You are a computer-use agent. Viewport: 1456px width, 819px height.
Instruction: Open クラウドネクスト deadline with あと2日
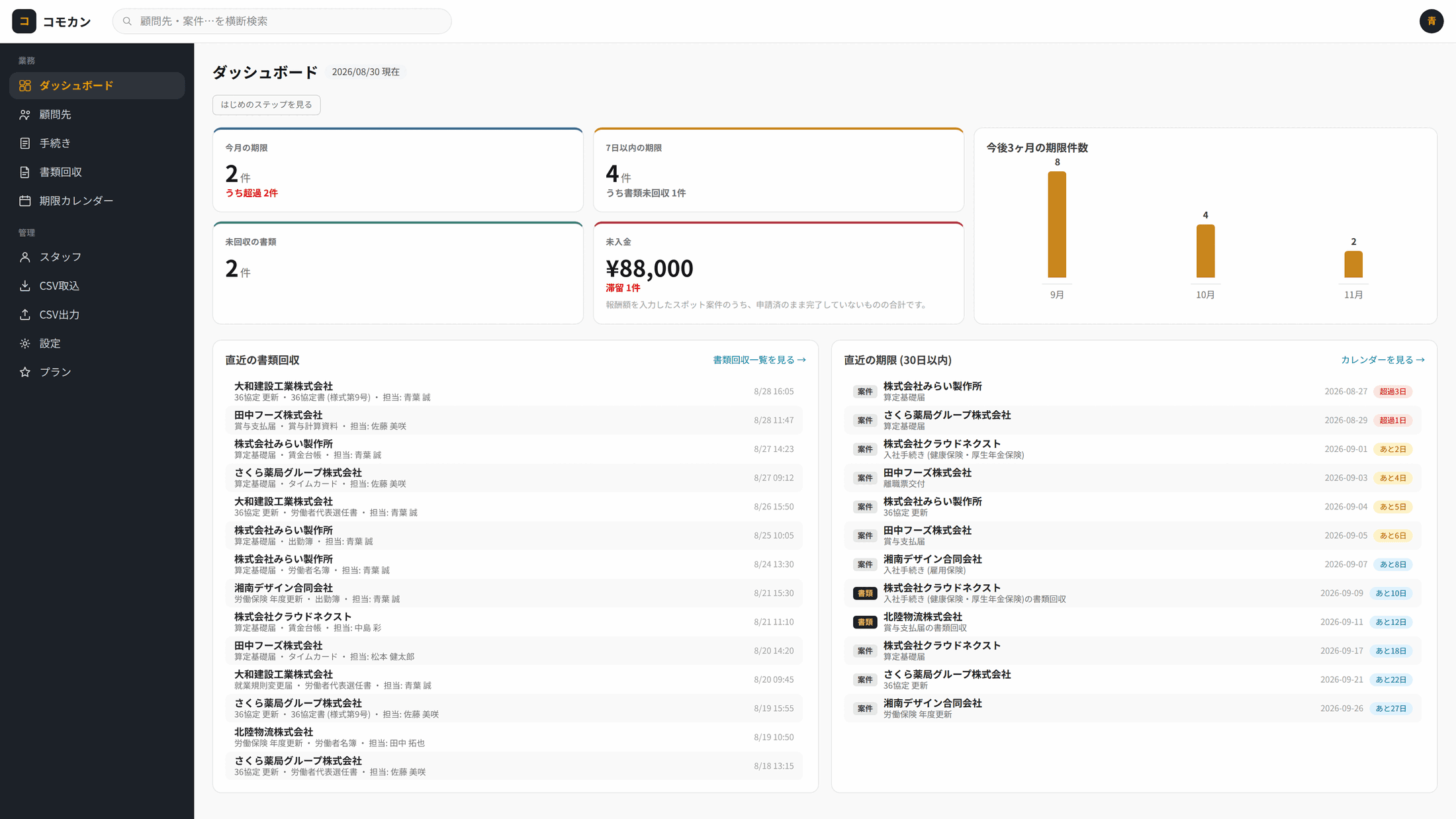(x=1132, y=449)
